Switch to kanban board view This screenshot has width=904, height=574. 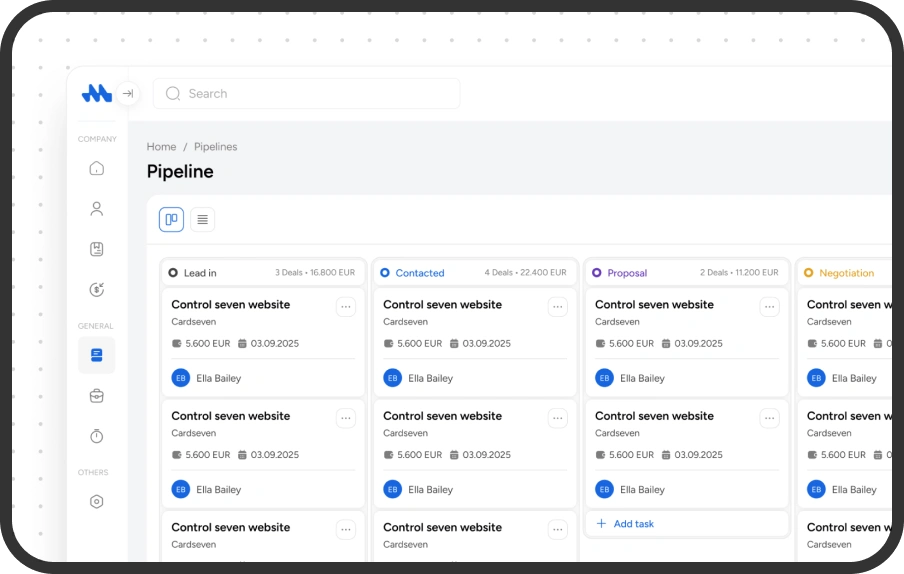click(171, 220)
